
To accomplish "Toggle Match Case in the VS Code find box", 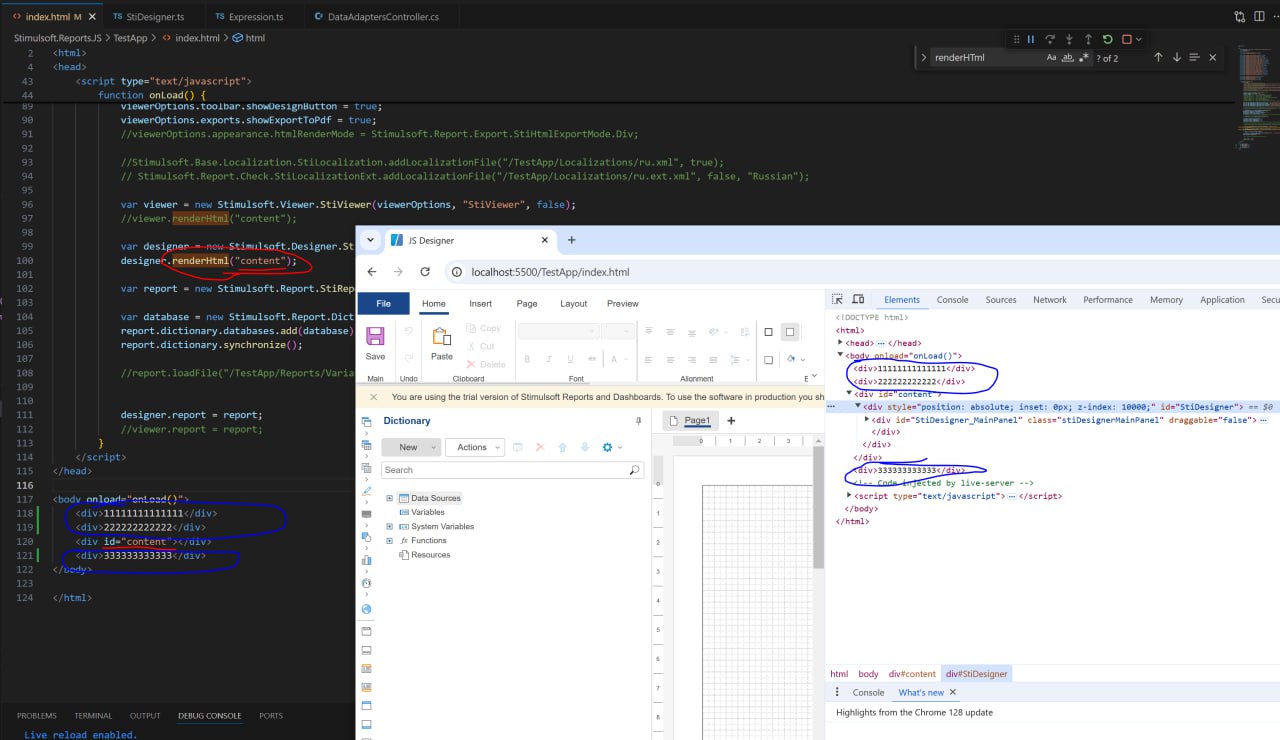I will pyautogui.click(x=1051, y=58).
